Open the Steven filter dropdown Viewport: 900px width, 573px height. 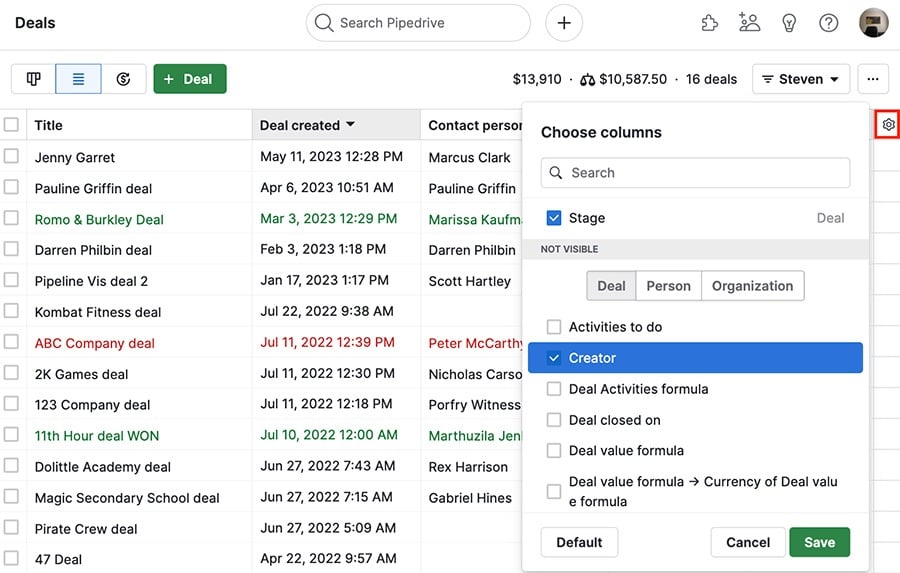click(801, 79)
